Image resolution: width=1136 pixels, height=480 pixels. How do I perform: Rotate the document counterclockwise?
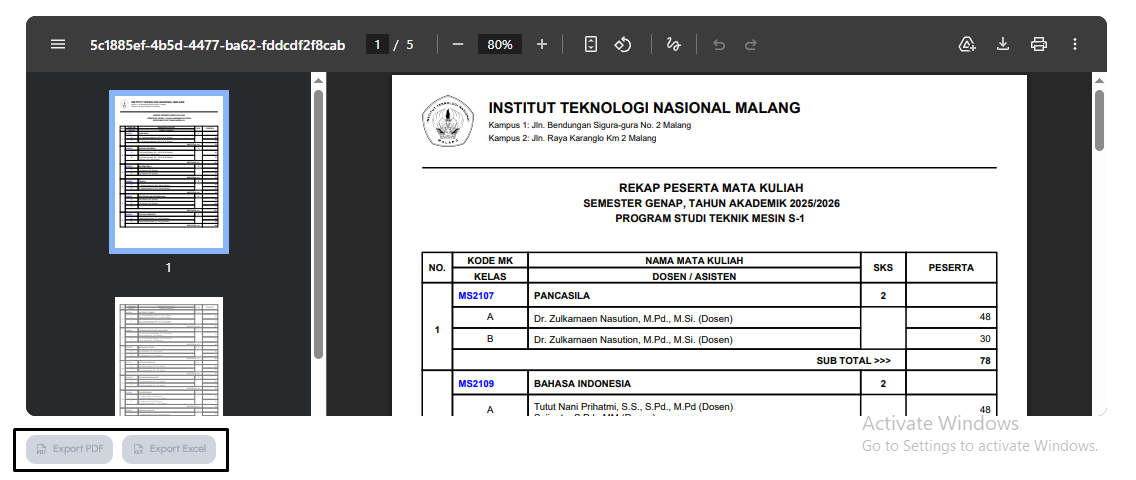pyautogui.click(x=623, y=44)
